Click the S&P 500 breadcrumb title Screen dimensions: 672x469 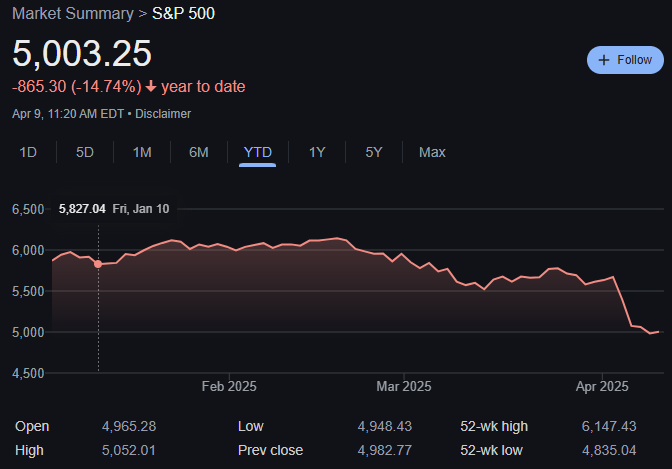pos(183,14)
